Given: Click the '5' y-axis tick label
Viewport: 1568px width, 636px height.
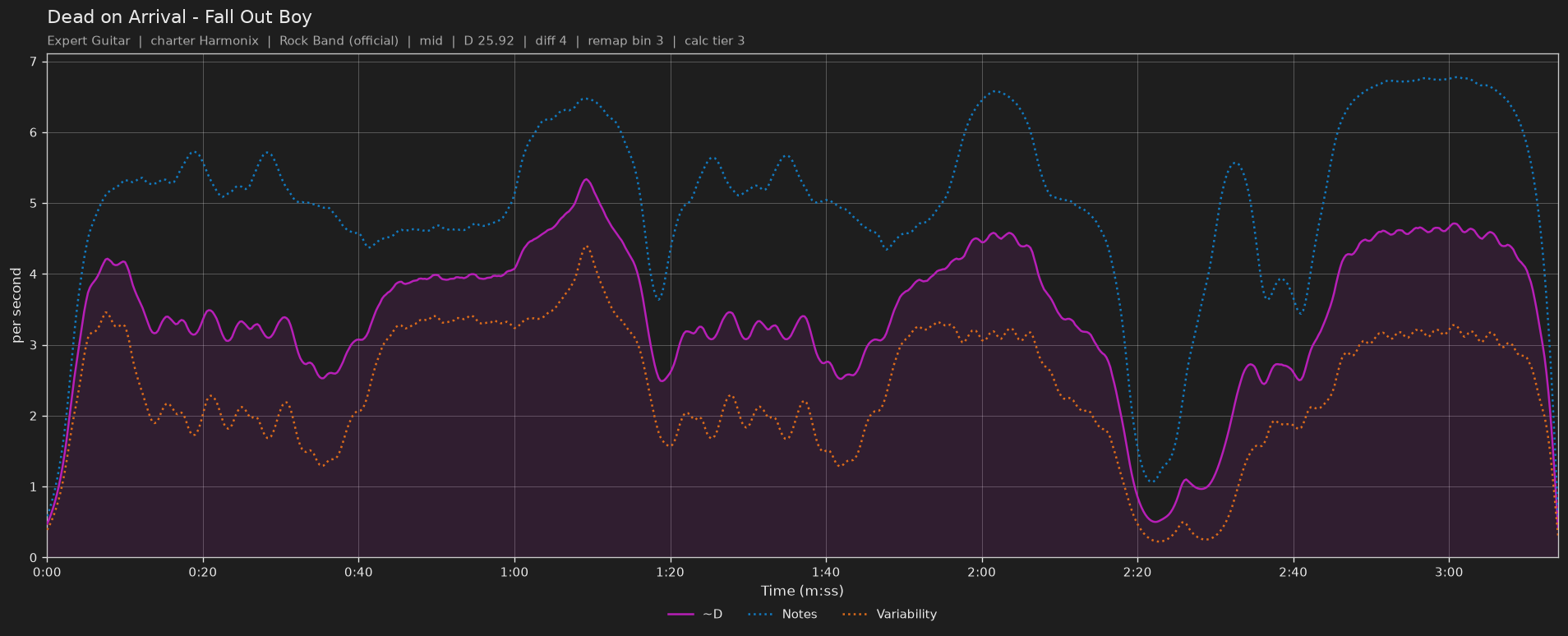Looking at the screenshot, I should tap(33, 204).
